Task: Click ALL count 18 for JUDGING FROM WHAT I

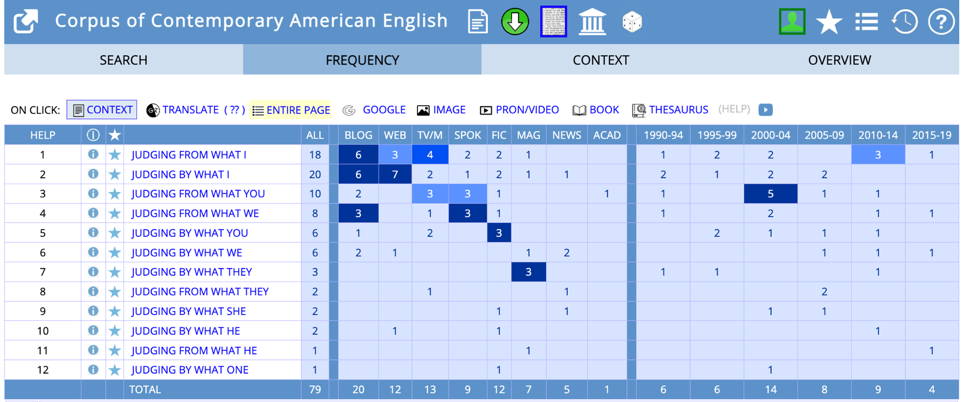Action: coord(315,155)
